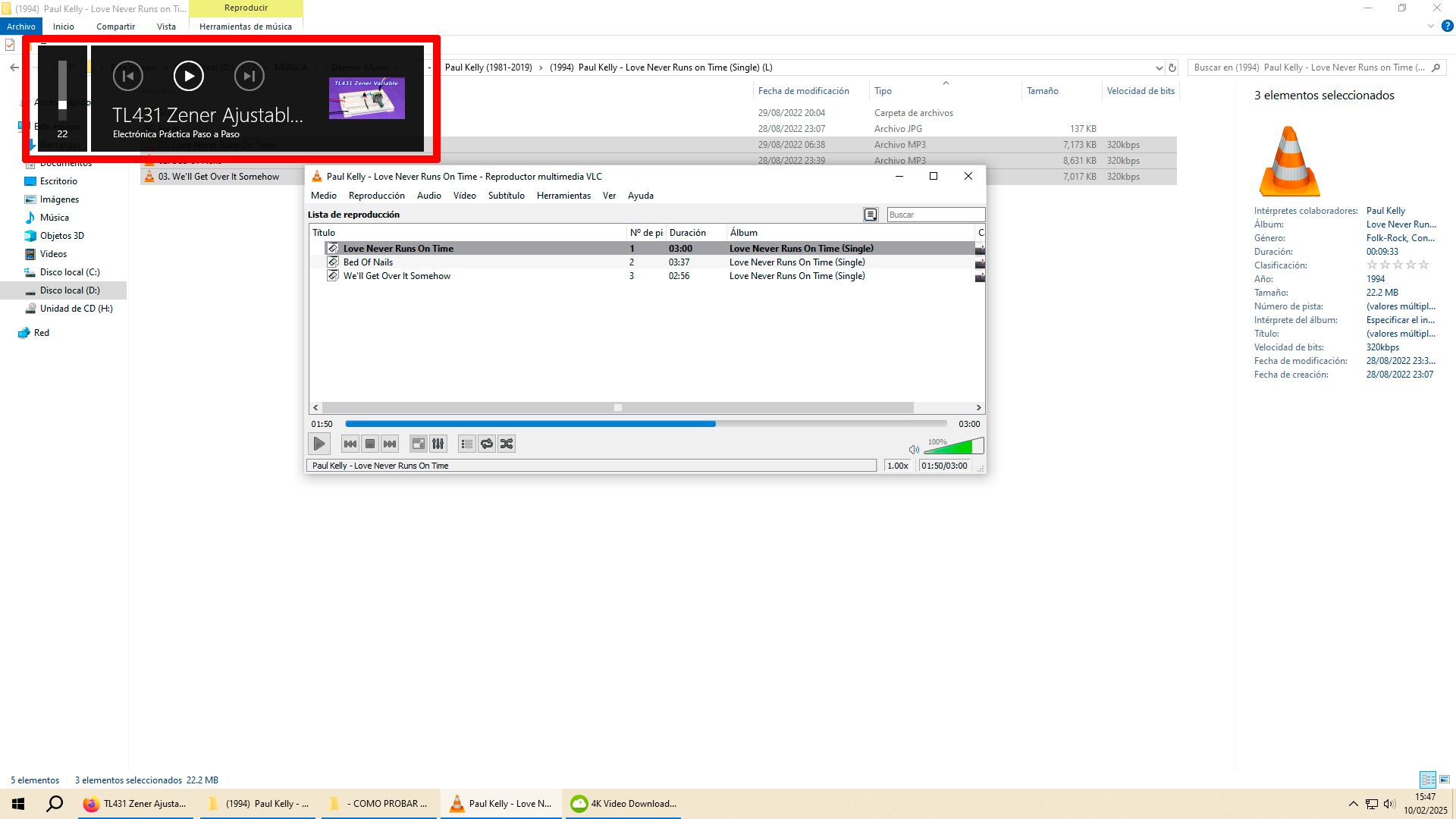Click VLC previous track button
The image size is (1456, 819).
pos(350,444)
